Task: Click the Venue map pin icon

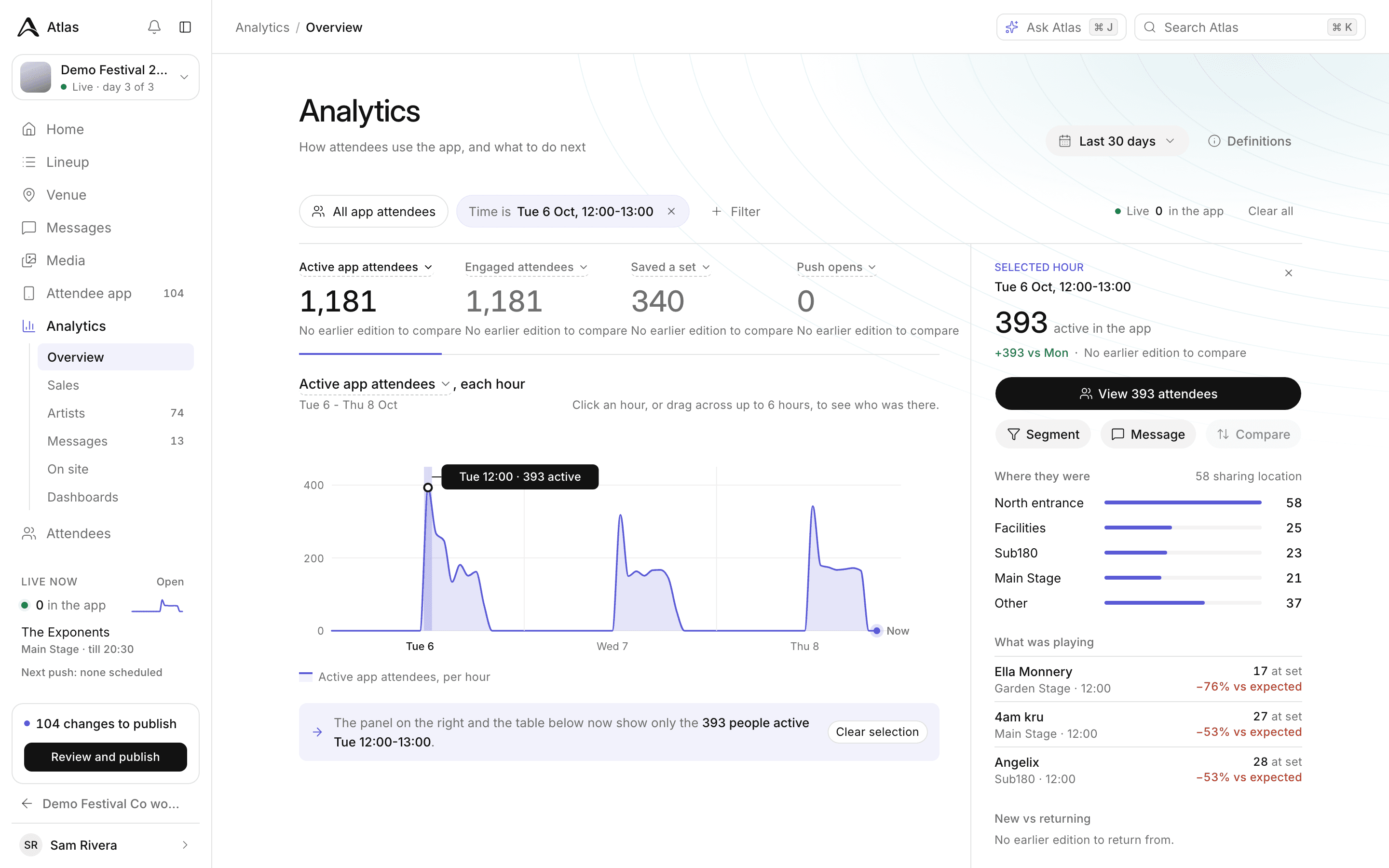Action: pos(29,195)
